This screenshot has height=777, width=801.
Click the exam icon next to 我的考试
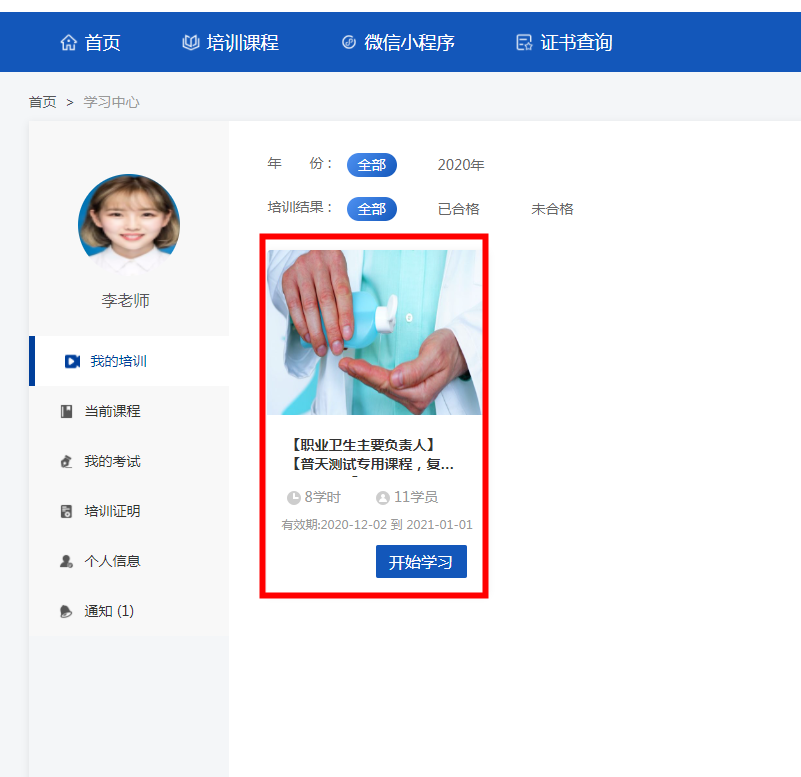[x=66, y=461]
